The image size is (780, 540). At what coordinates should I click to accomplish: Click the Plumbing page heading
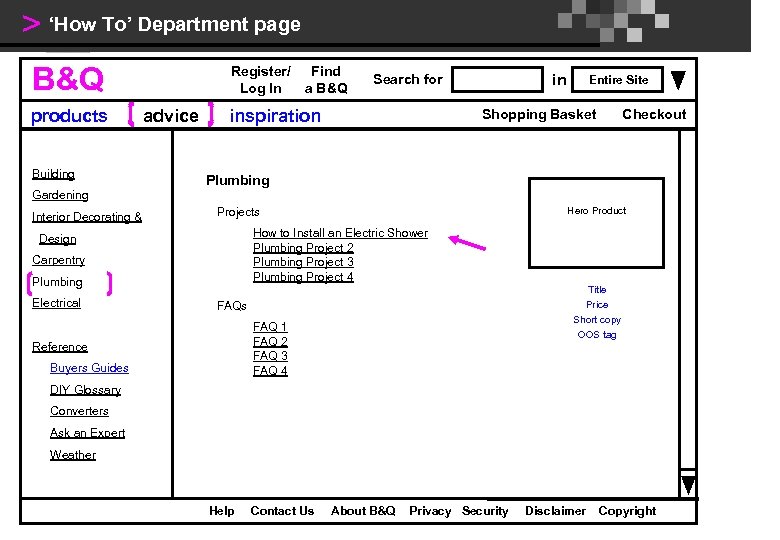point(238,180)
